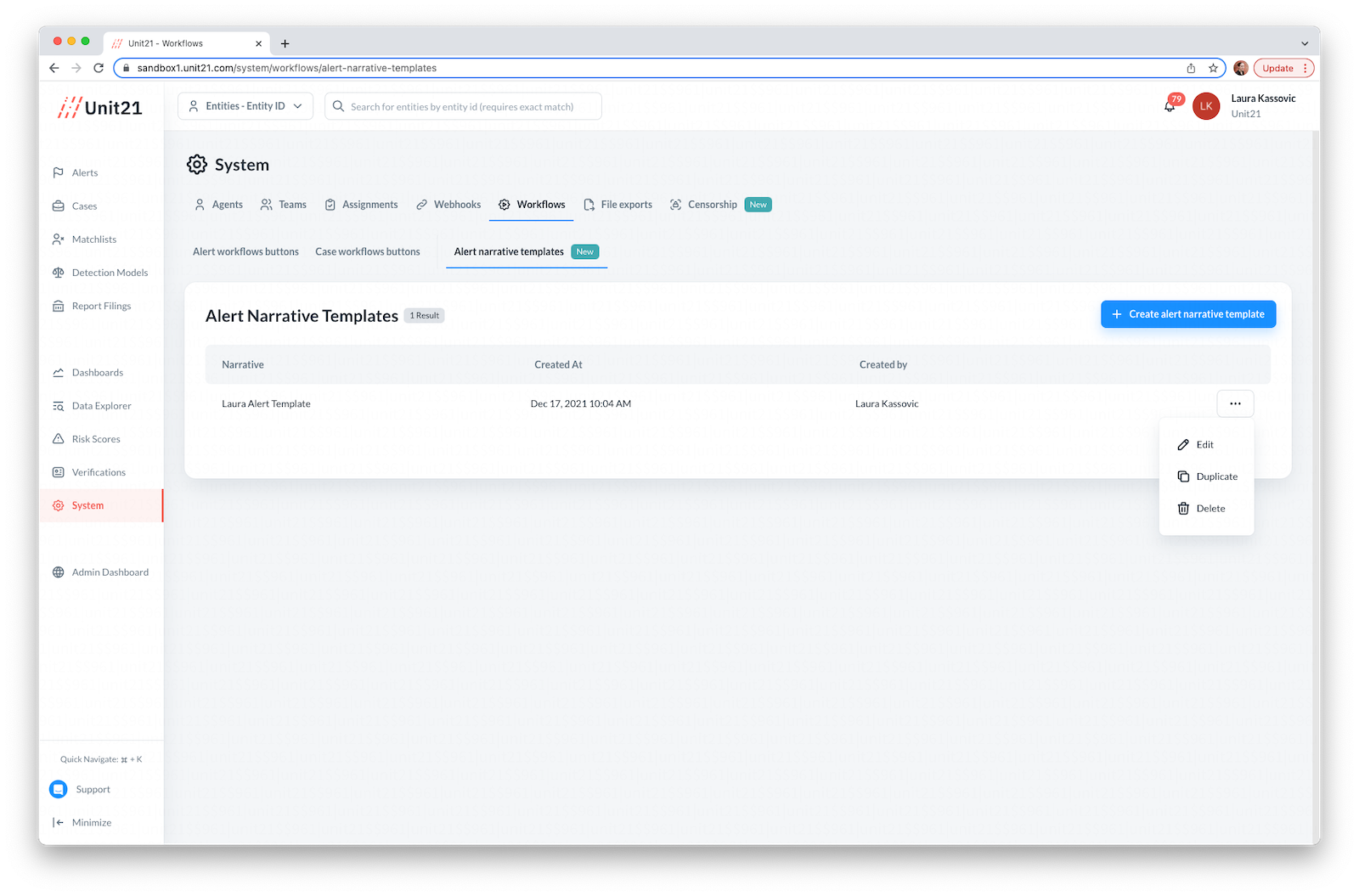
Task: Select Alert narrative templates sub-tab
Action: tap(527, 251)
